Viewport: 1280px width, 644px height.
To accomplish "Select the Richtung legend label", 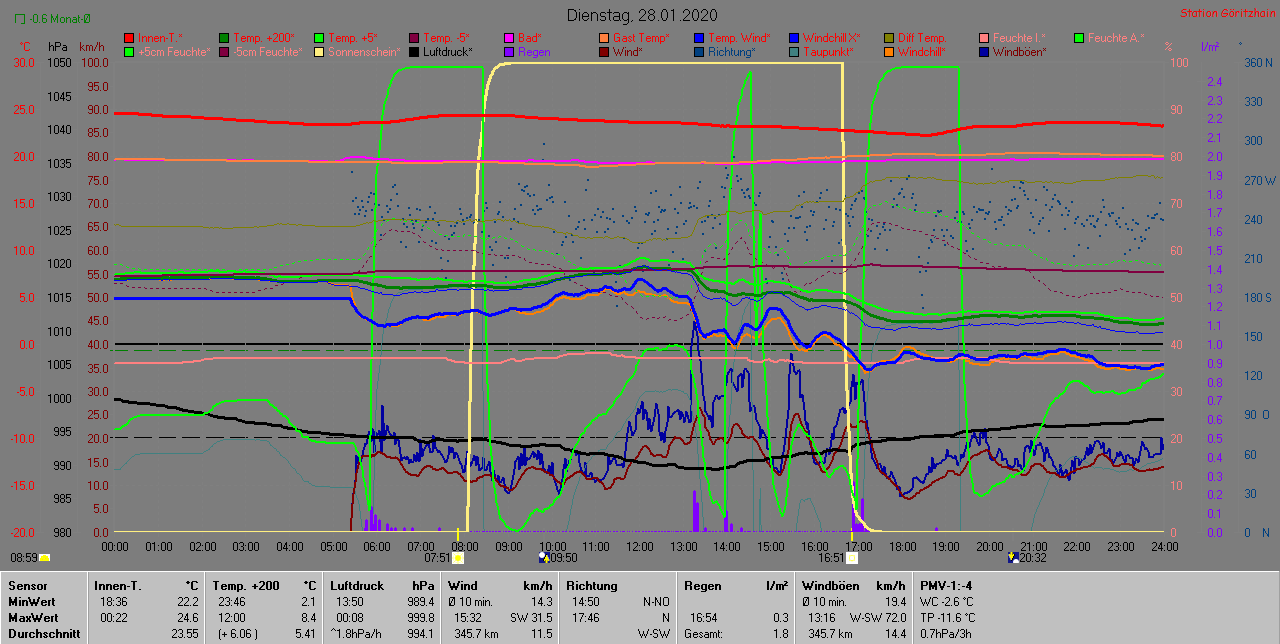I will 732,52.
